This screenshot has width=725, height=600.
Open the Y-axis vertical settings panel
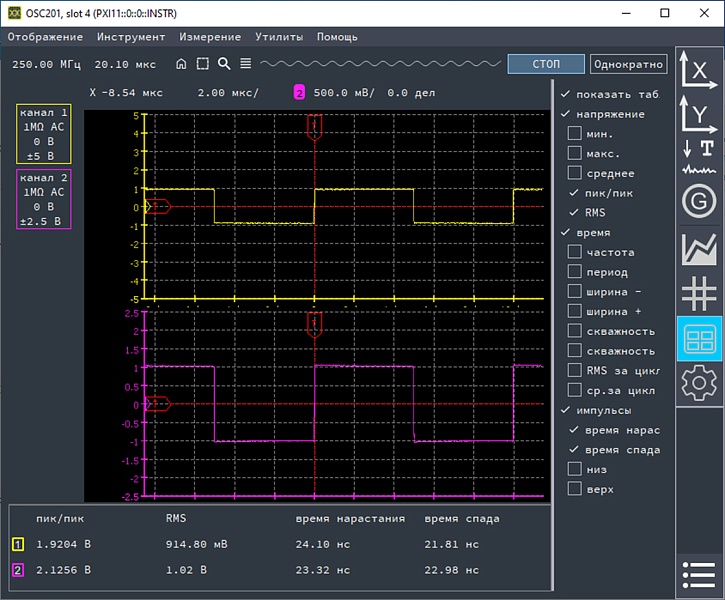click(x=699, y=115)
